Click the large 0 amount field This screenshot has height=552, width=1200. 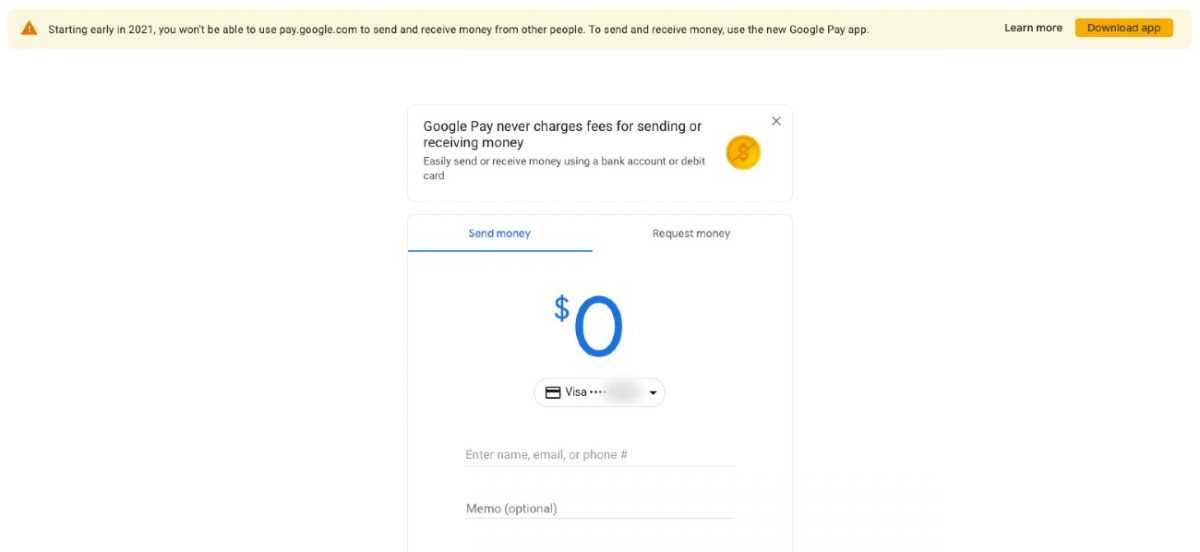[x=598, y=327]
